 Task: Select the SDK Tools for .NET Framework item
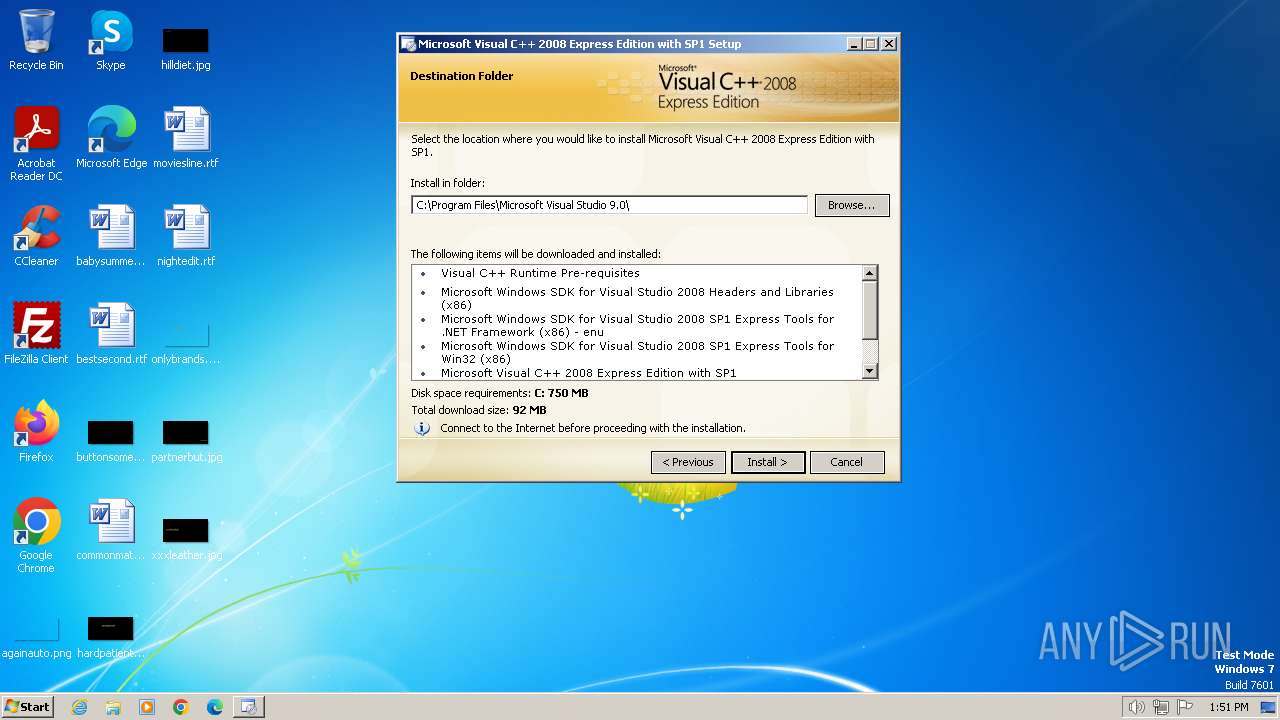[637, 326]
